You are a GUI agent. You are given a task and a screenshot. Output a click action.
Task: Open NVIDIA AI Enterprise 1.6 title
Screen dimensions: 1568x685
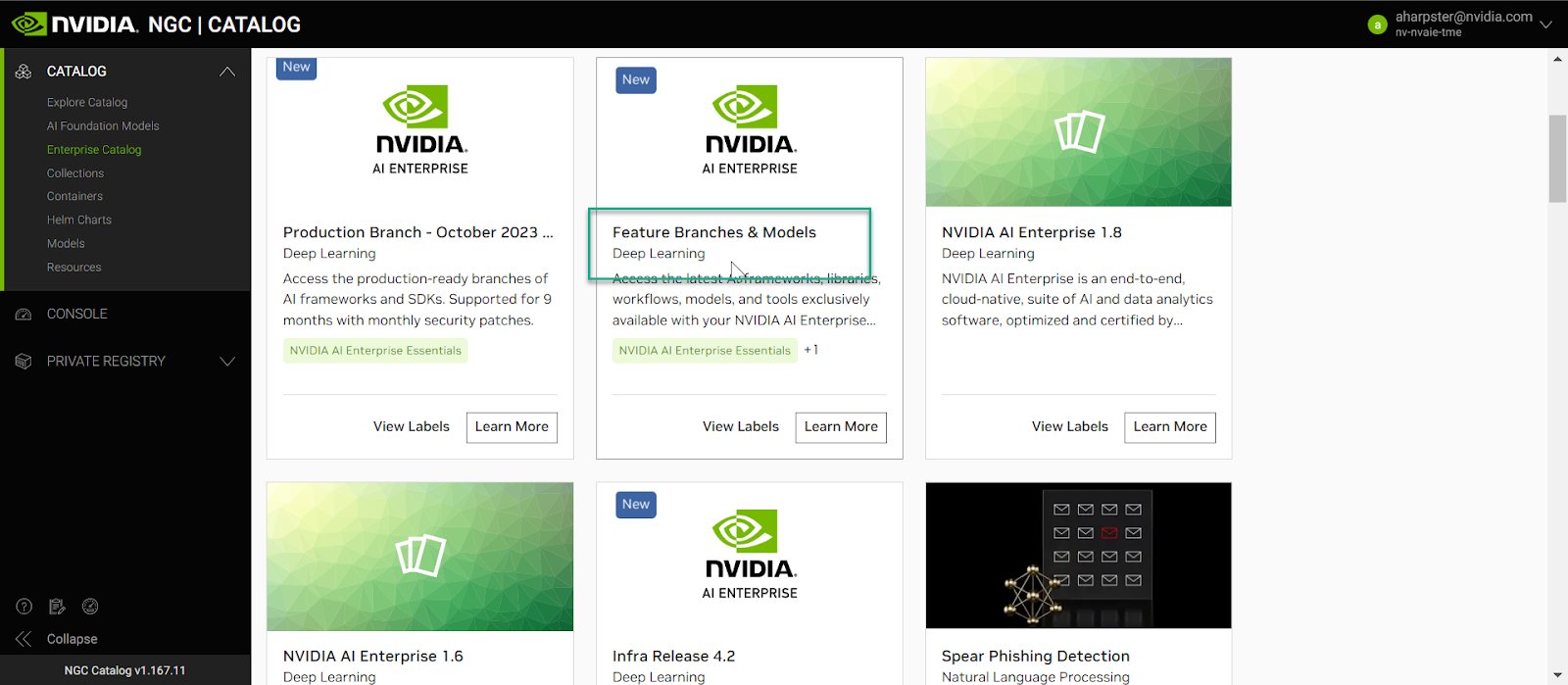coord(373,657)
